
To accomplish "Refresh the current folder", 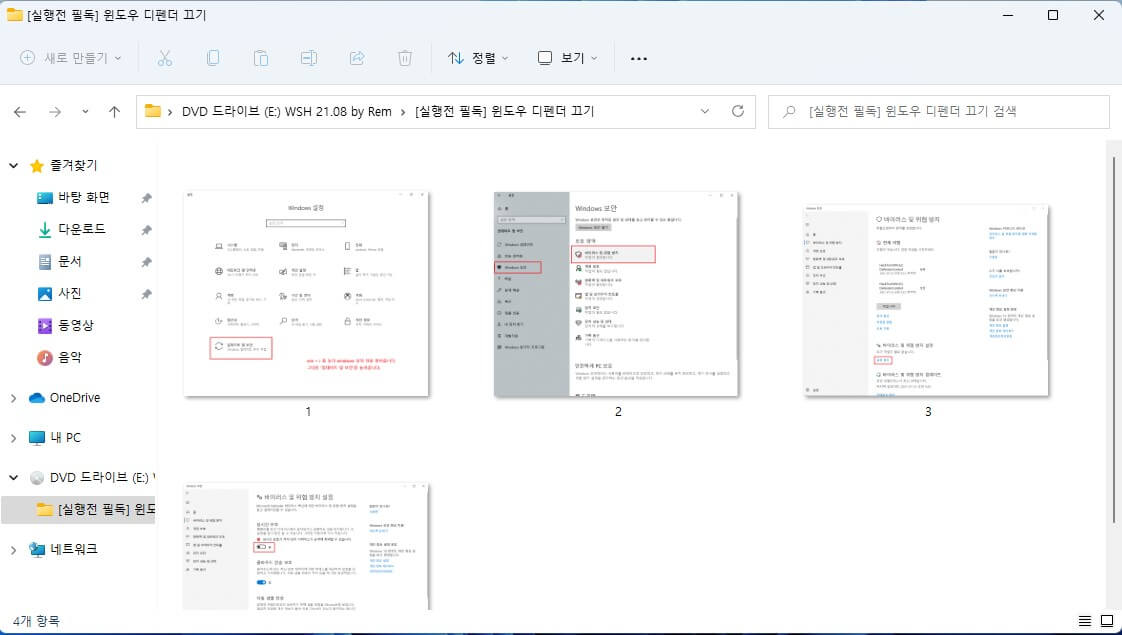I will [738, 112].
